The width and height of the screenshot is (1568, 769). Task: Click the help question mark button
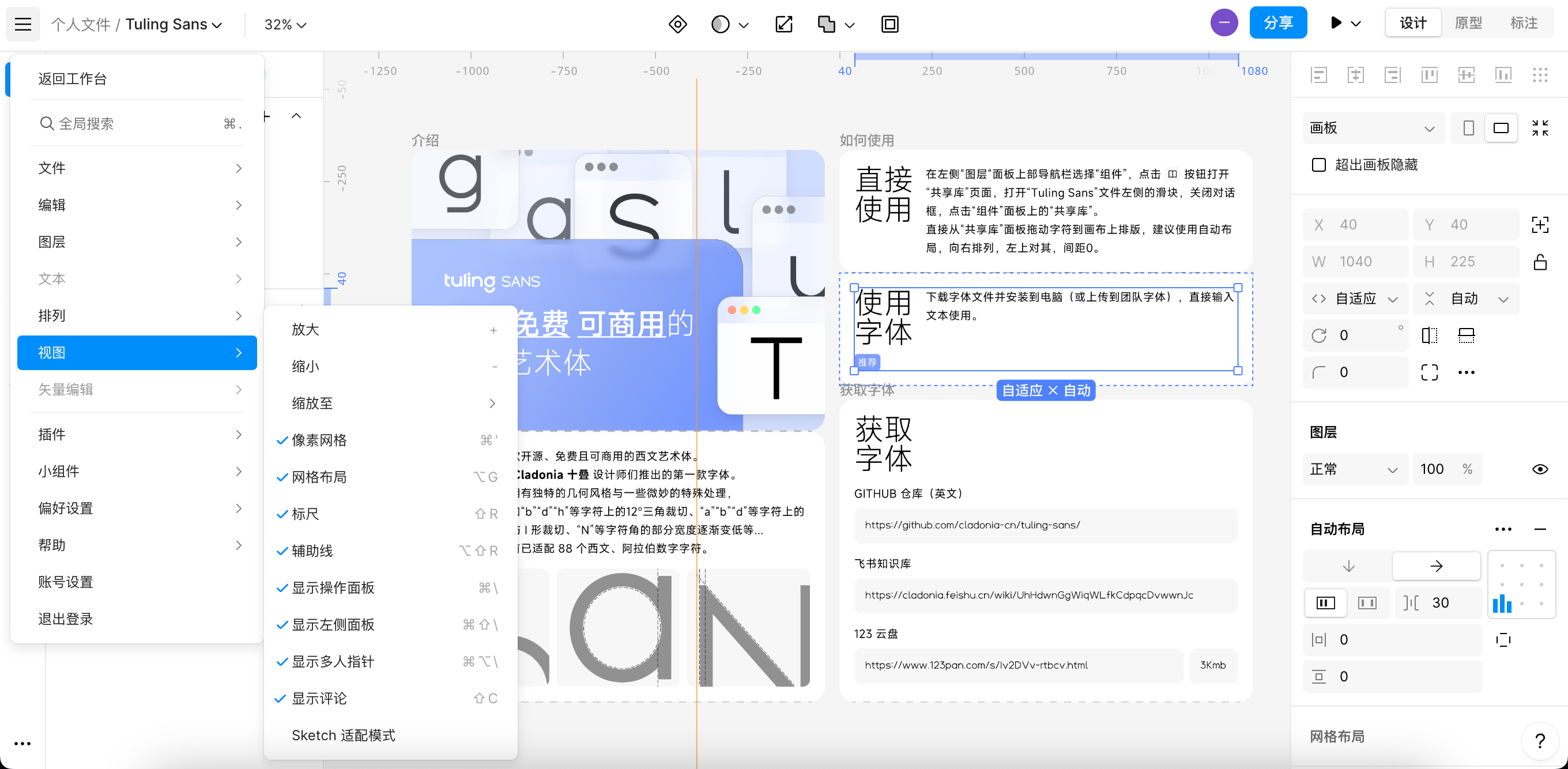point(1540,741)
